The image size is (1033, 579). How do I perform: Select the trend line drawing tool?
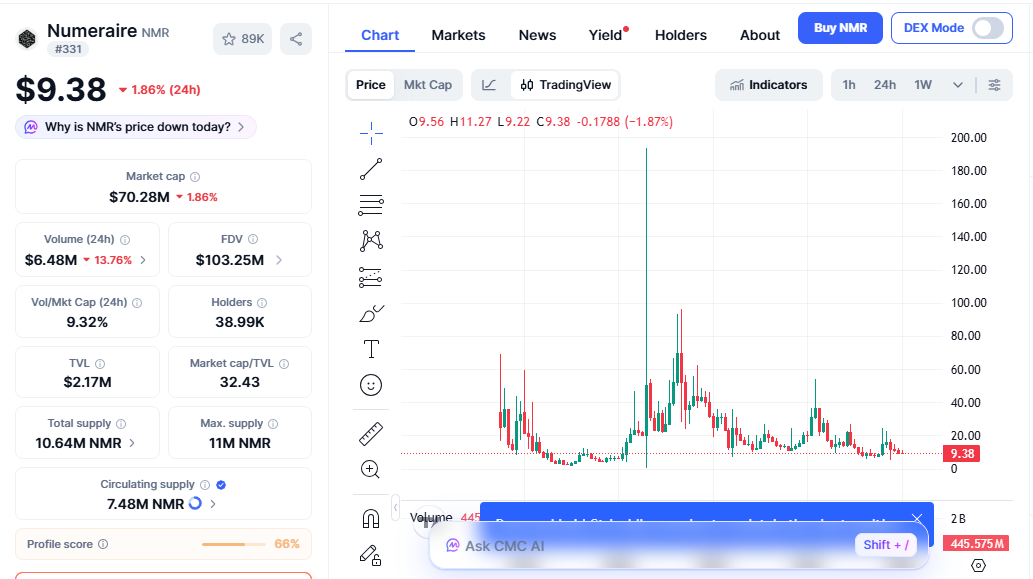371,169
